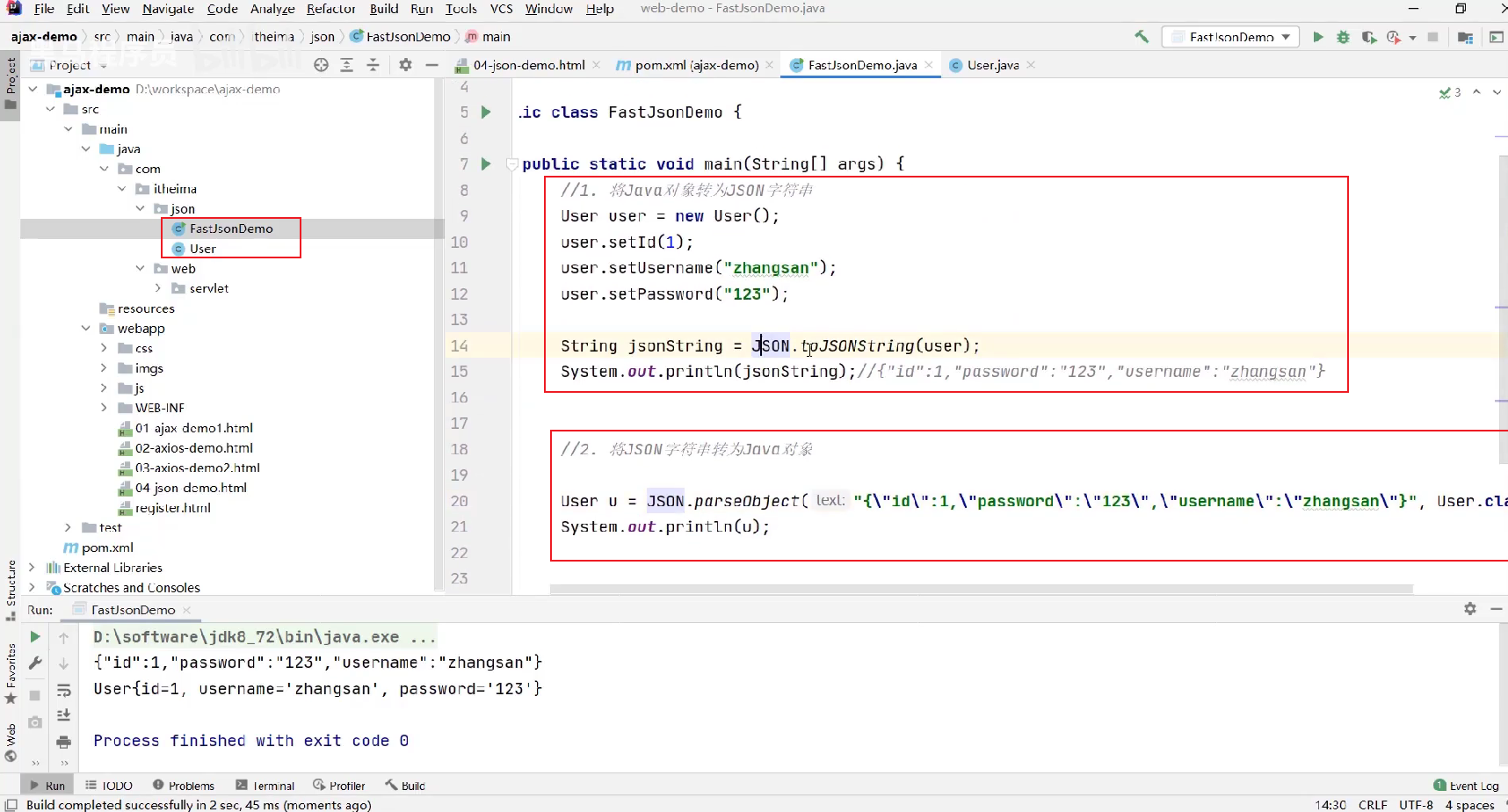
Task: Expand the servlet package node
Action: tap(158, 288)
